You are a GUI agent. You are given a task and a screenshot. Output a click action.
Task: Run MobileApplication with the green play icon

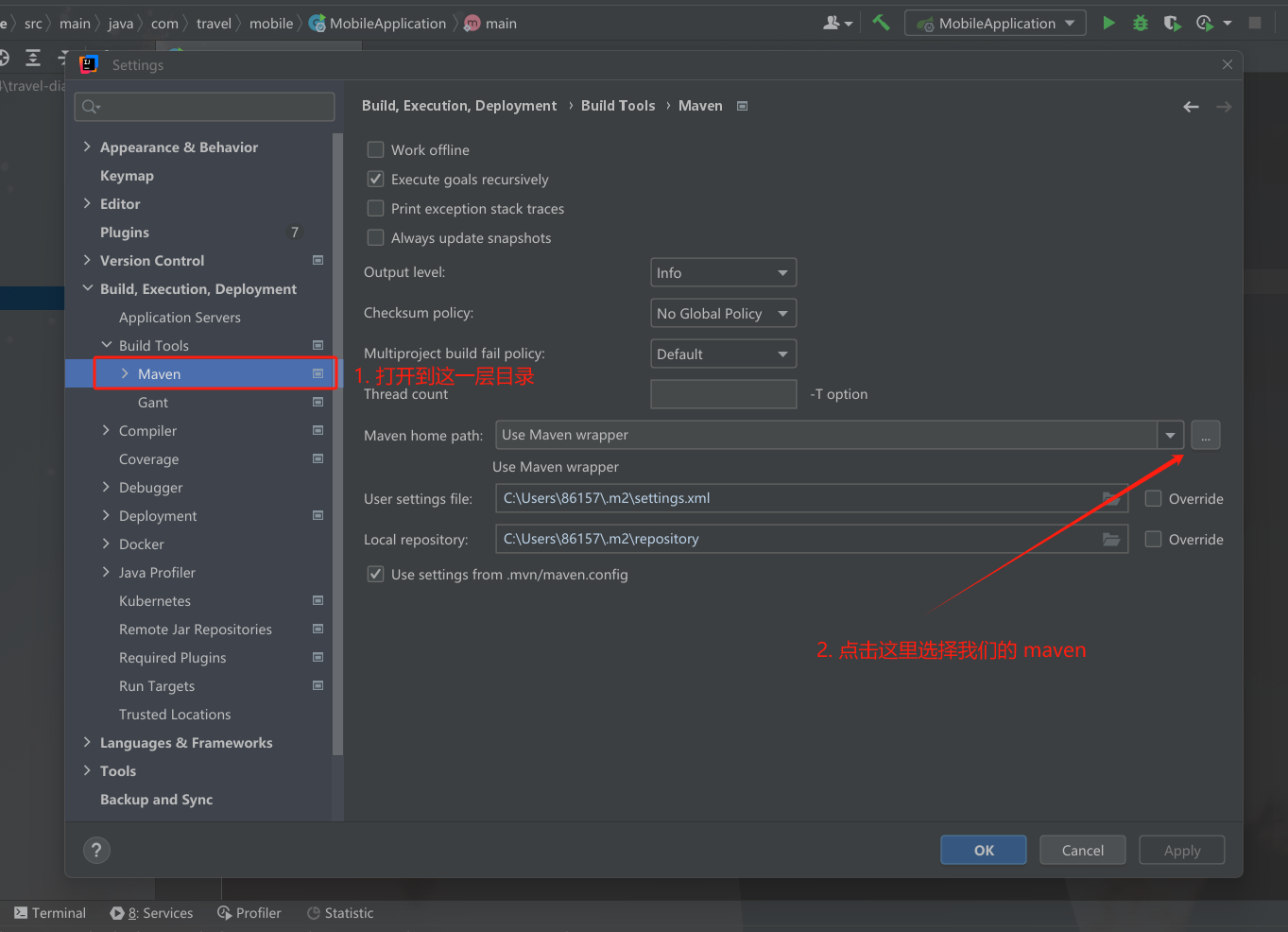click(x=1108, y=23)
